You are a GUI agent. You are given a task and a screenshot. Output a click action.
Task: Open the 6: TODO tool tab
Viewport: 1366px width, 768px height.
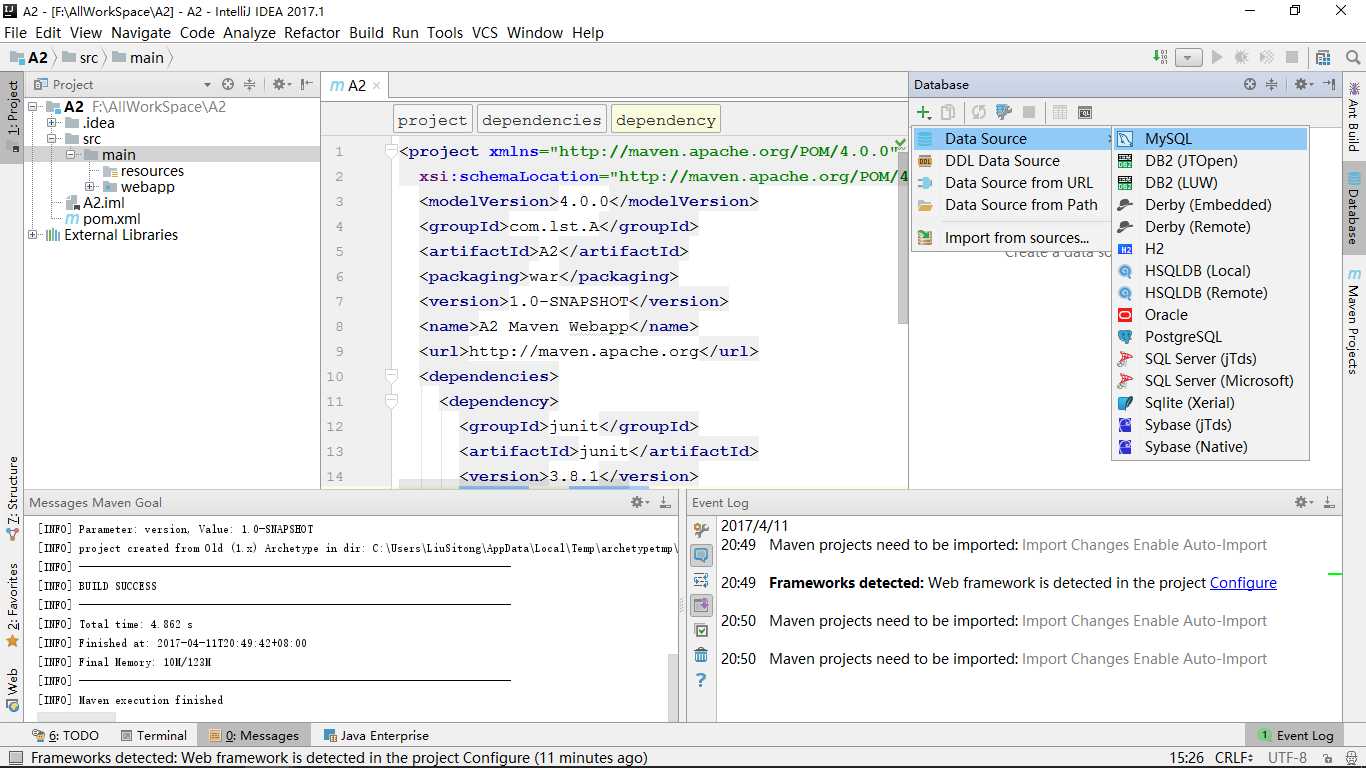67,735
